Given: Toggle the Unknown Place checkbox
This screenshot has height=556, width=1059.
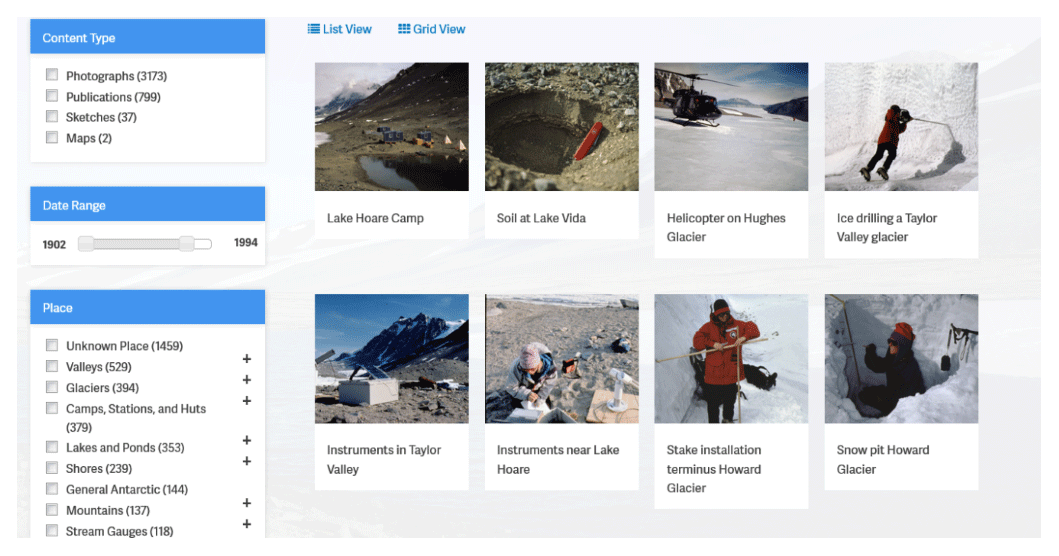Looking at the screenshot, I should point(52,346).
